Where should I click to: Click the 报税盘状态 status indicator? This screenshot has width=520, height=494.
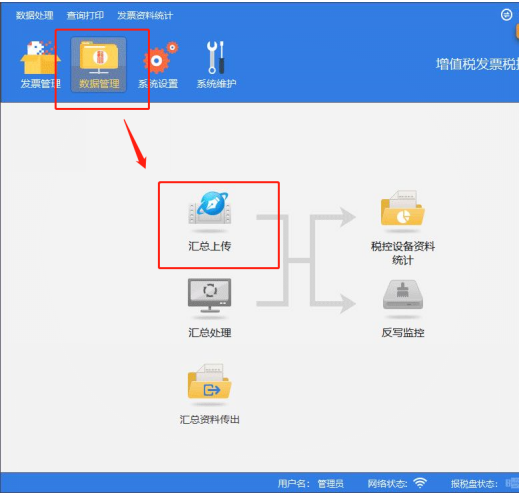[512, 483]
